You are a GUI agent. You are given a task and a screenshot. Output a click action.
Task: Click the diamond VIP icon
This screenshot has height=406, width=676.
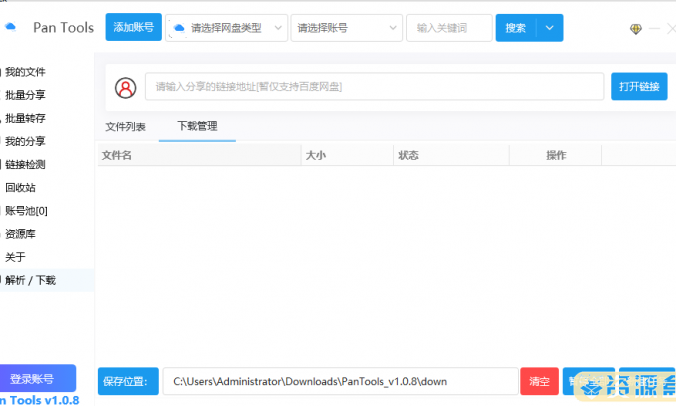635,29
